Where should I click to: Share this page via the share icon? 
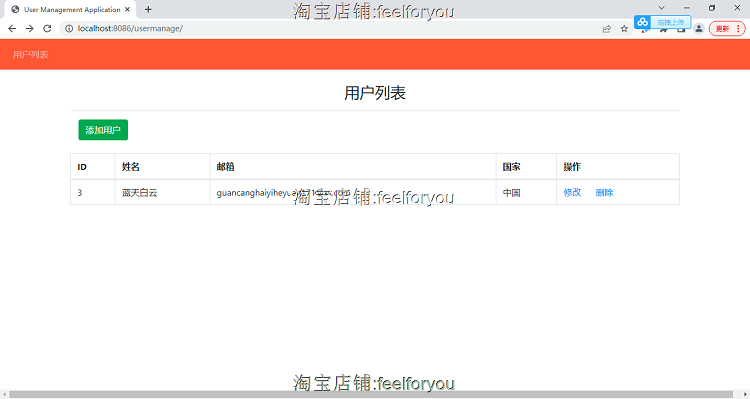coord(607,29)
